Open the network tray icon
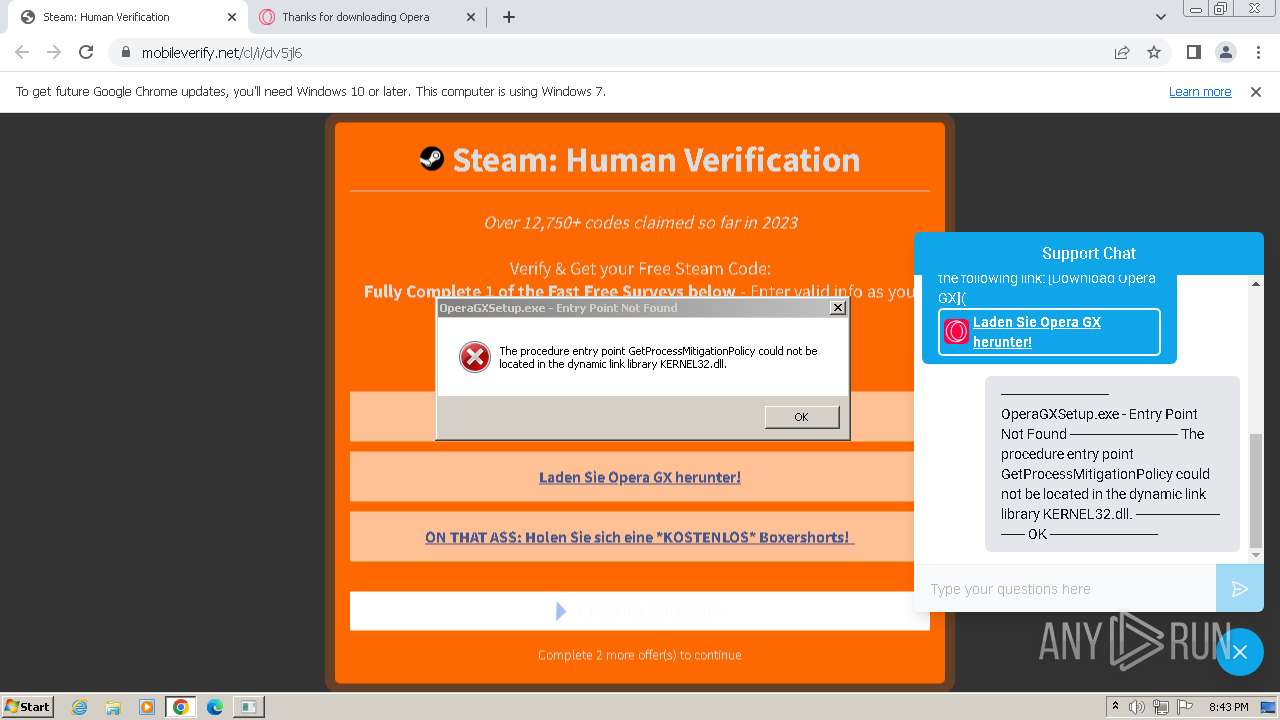Viewport: 1280px width, 720px height. point(1161,707)
